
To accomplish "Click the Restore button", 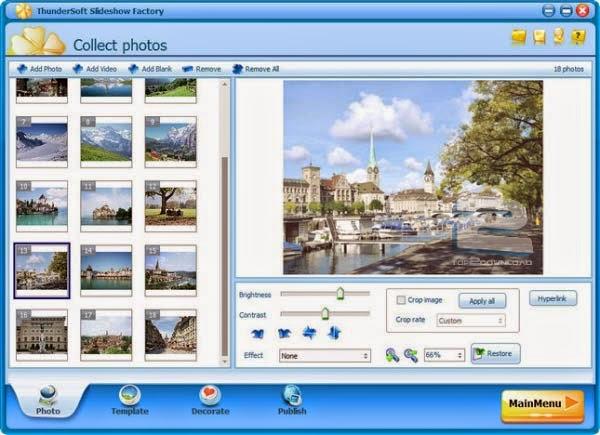I will (495, 354).
